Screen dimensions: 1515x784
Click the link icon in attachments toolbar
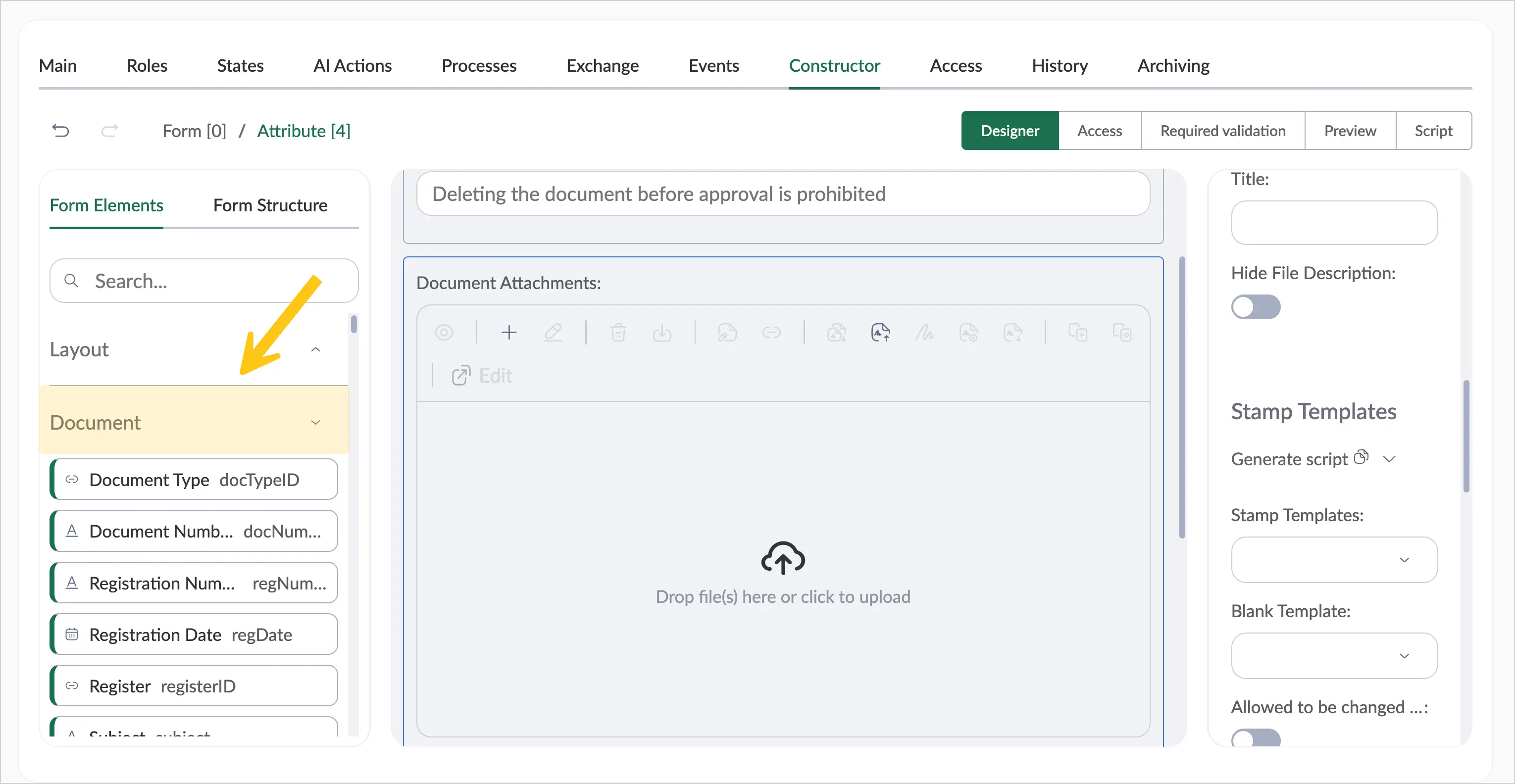[x=772, y=333]
